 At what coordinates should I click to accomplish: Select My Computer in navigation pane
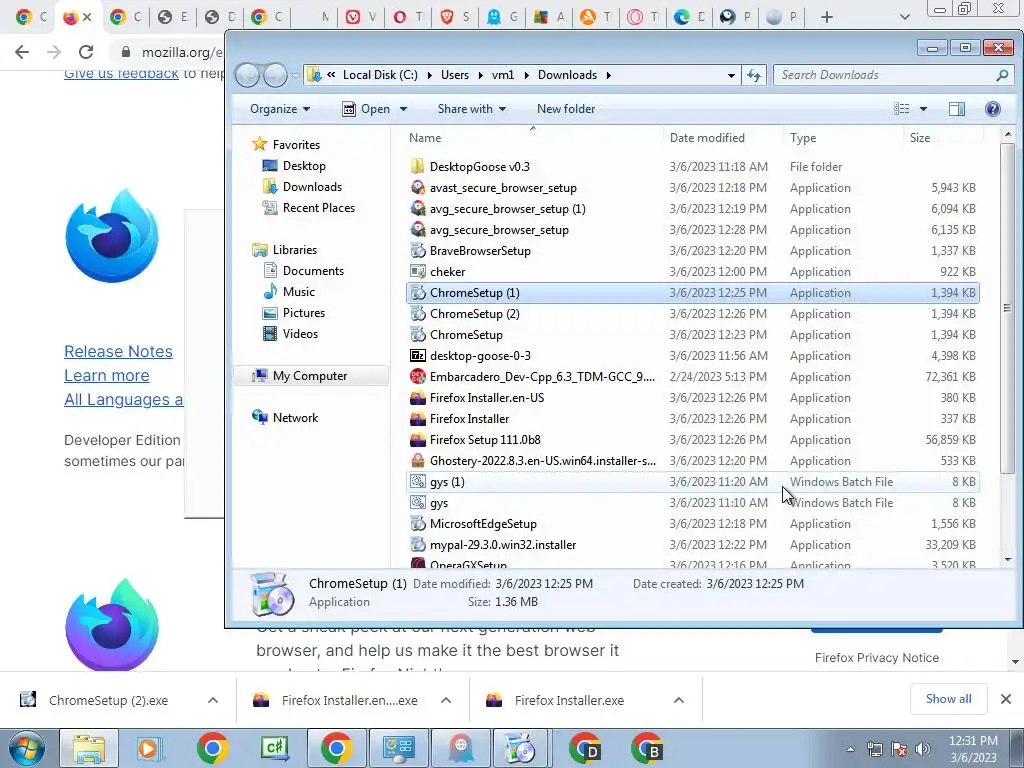pyautogui.click(x=310, y=376)
